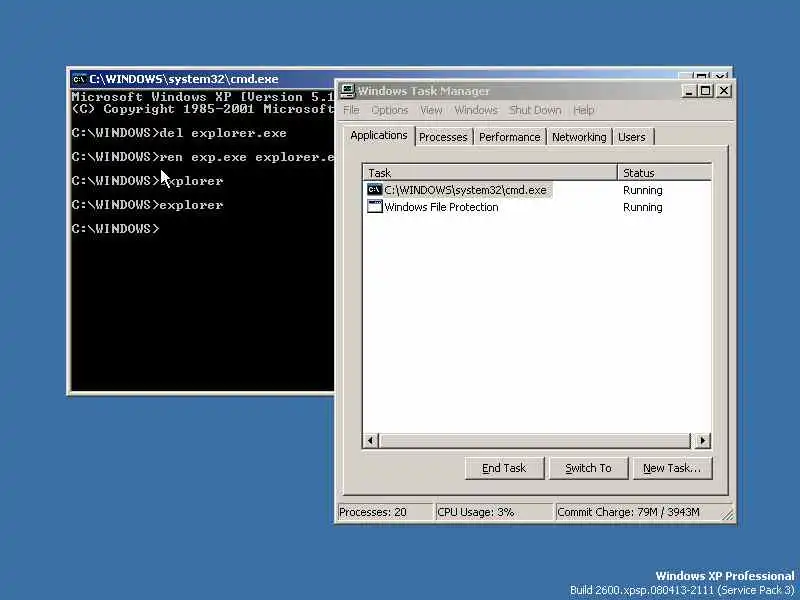The height and width of the screenshot is (600, 800).
Task: Switch to the Applications tab
Action: (379, 136)
